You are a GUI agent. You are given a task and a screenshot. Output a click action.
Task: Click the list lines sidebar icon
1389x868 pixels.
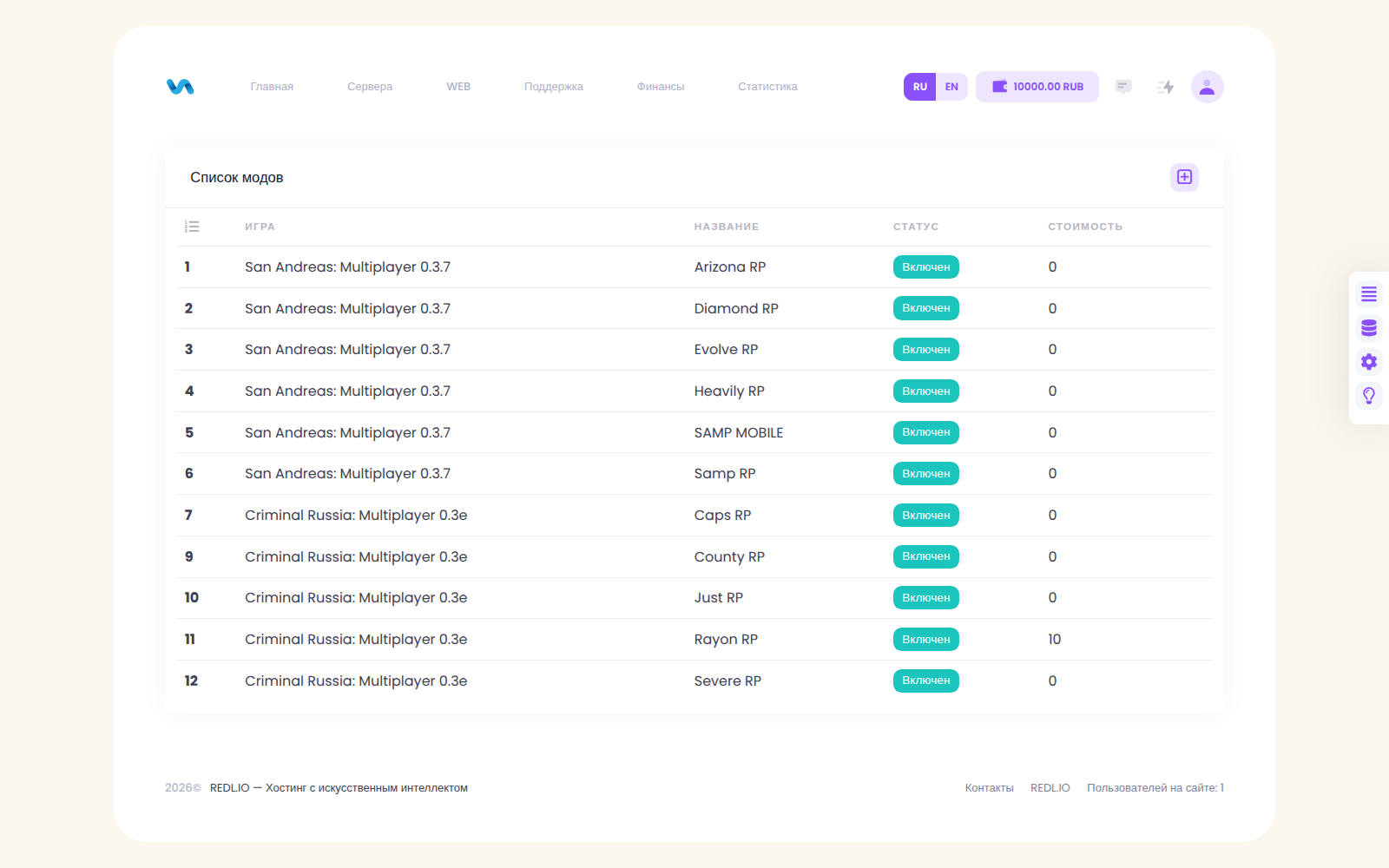coord(1369,294)
